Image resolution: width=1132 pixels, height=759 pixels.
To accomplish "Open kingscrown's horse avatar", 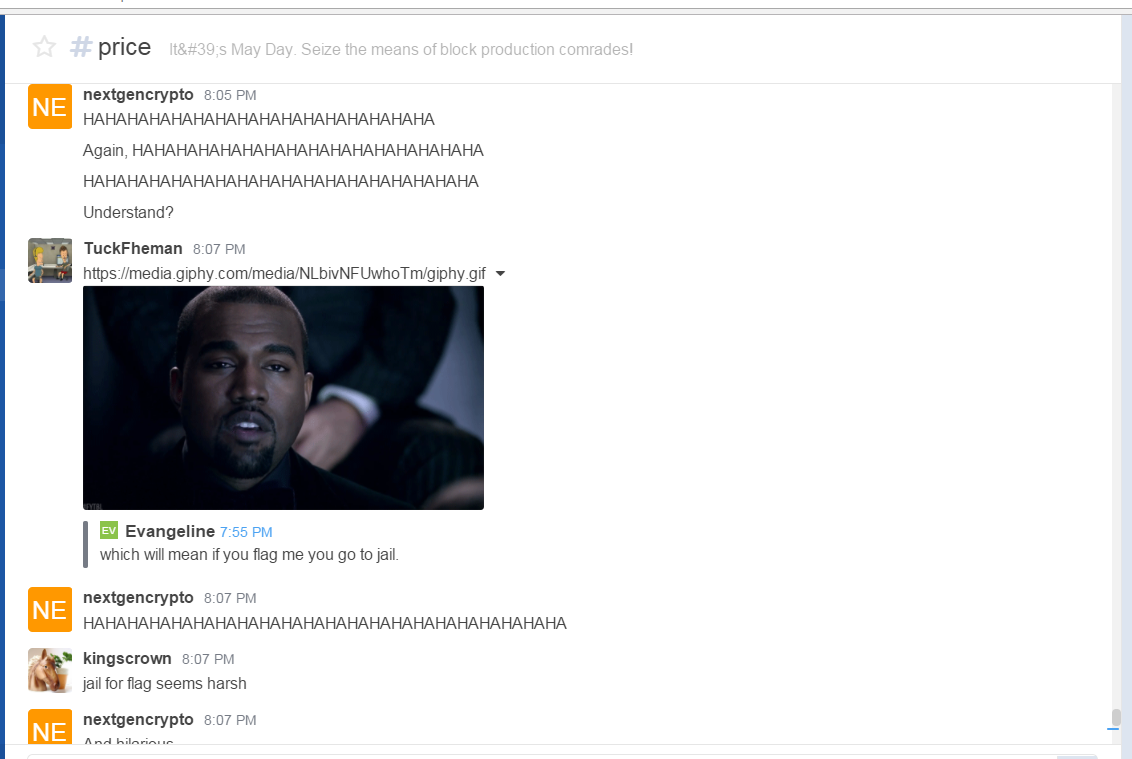I will [50, 670].
